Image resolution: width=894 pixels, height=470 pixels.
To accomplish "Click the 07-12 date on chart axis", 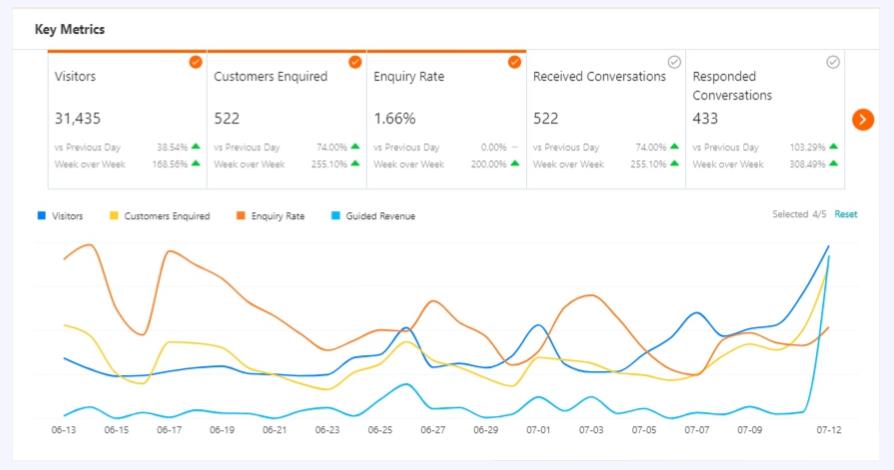I will pyautogui.click(x=828, y=430).
